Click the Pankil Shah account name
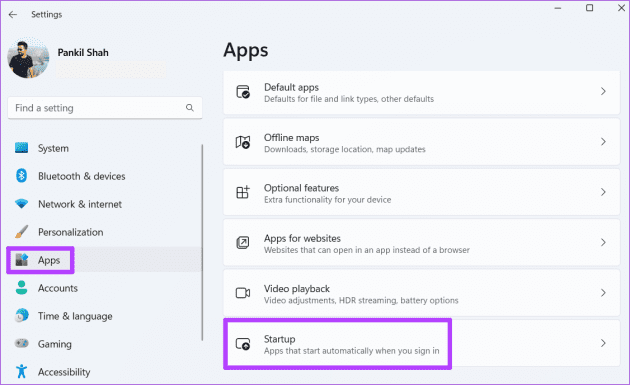 83,53
